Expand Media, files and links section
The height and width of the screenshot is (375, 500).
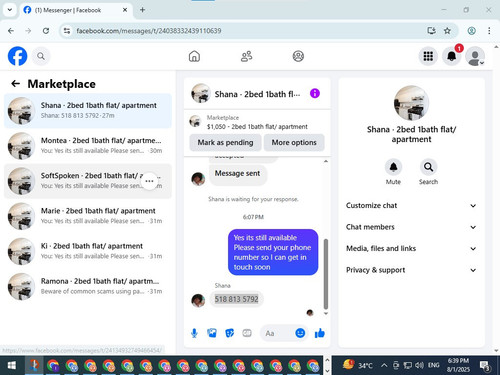pyautogui.click(x=411, y=248)
